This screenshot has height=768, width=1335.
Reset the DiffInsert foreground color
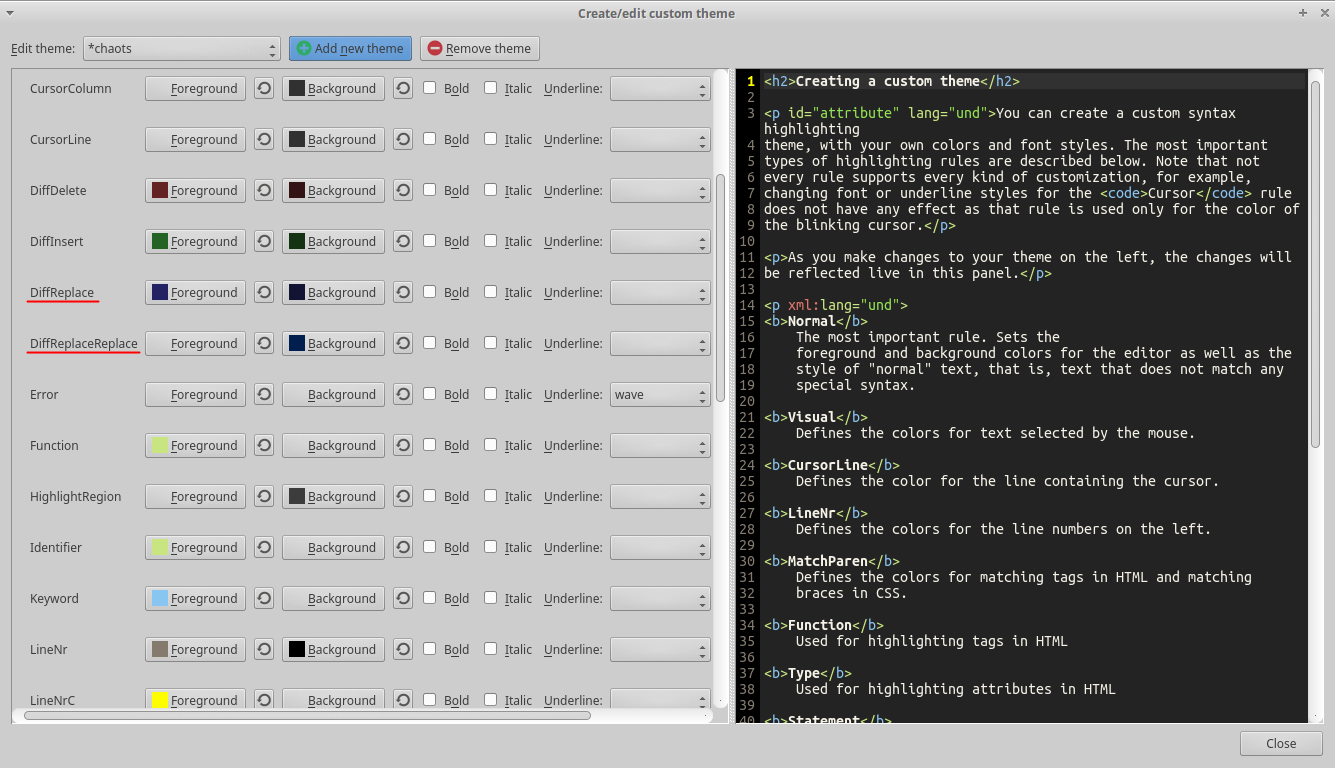pos(264,241)
